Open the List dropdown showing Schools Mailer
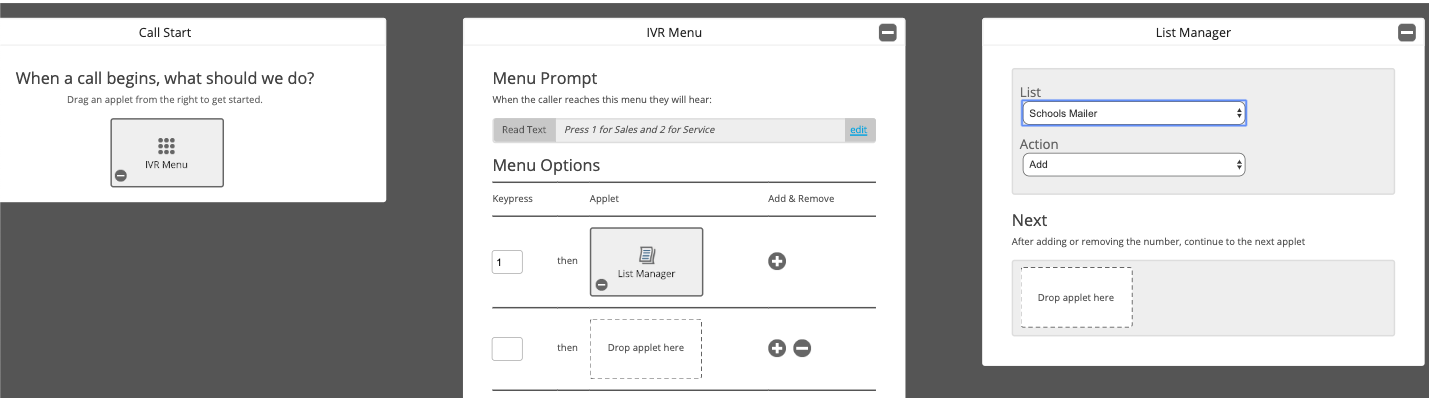Viewport: 1429px width, 398px height. [x=1133, y=114]
